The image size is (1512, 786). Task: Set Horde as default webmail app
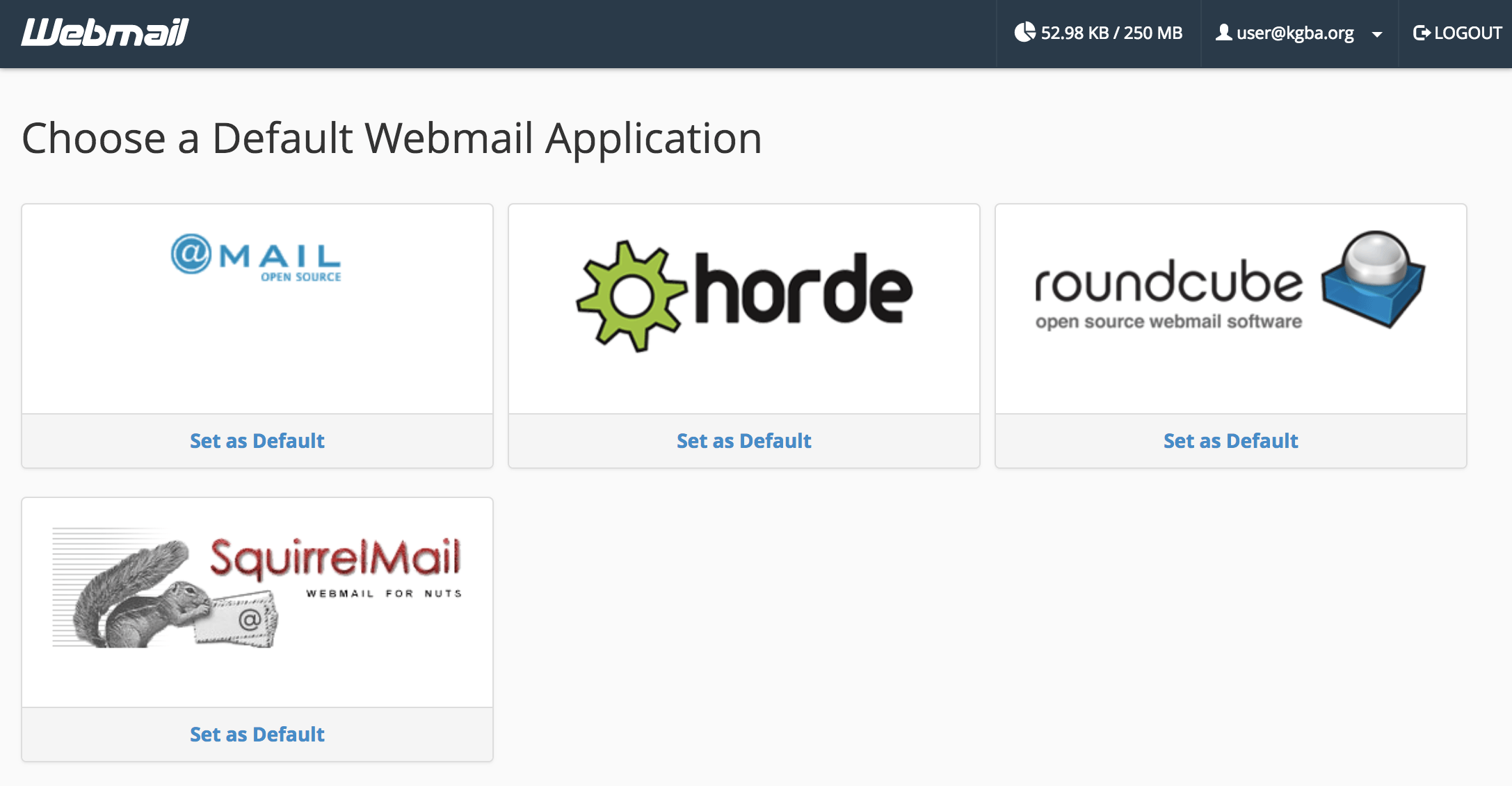744,441
